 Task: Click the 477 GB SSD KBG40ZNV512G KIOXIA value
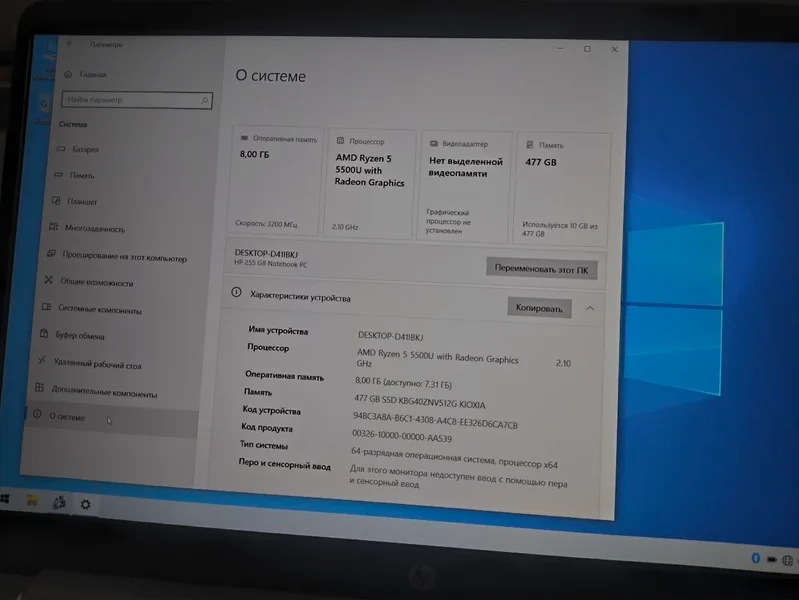(x=419, y=401)
